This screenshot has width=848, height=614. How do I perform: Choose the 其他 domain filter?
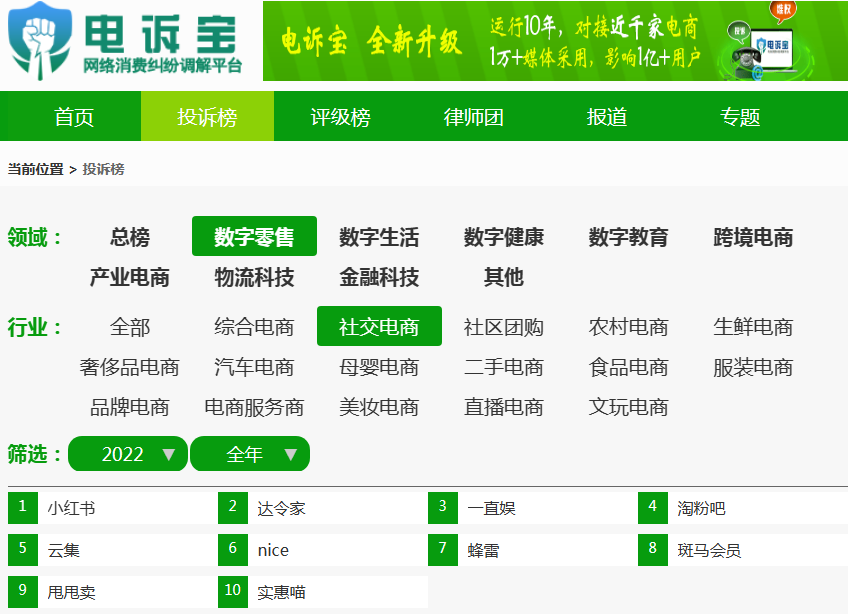click(504, 277)
